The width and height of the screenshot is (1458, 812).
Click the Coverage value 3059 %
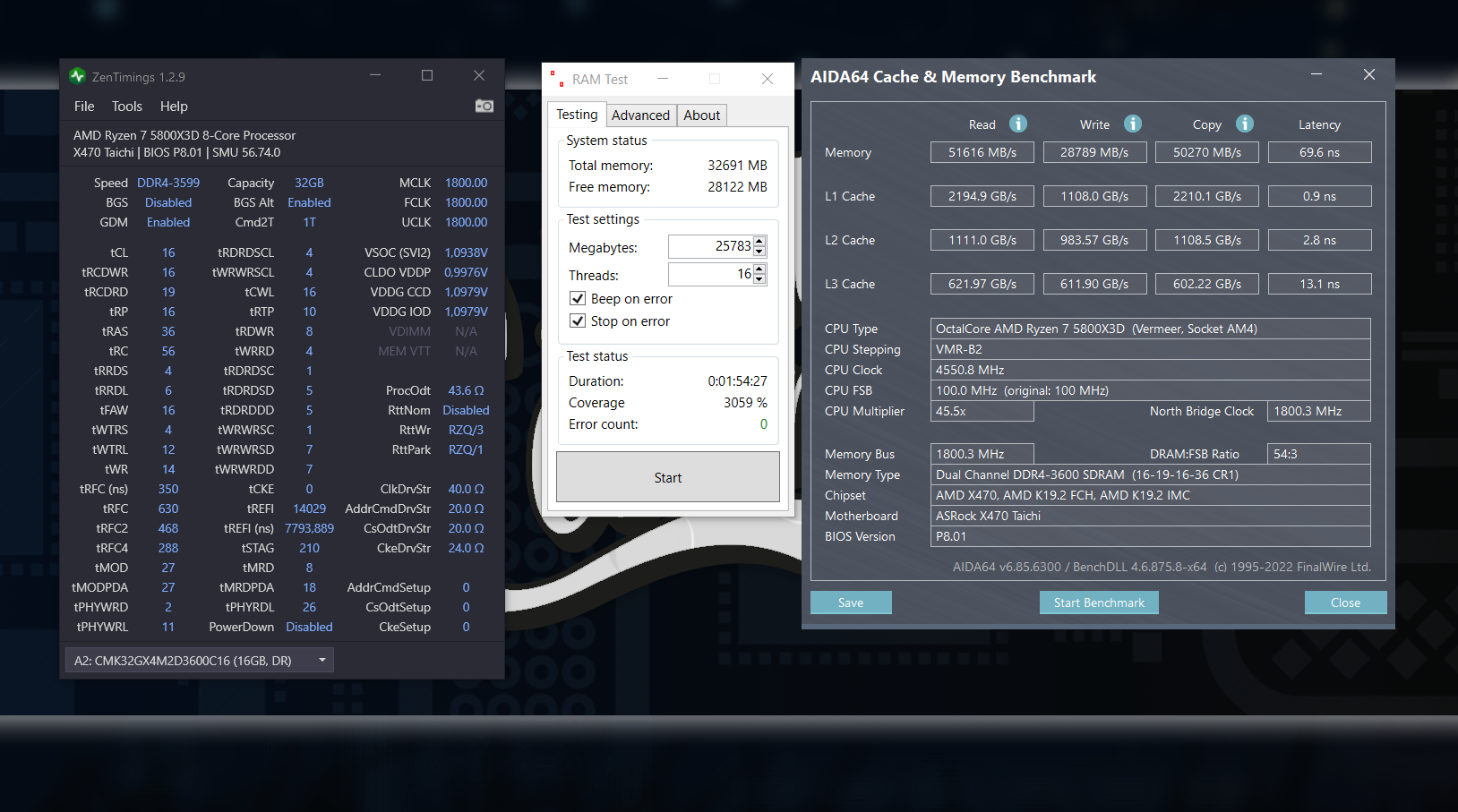745,403
